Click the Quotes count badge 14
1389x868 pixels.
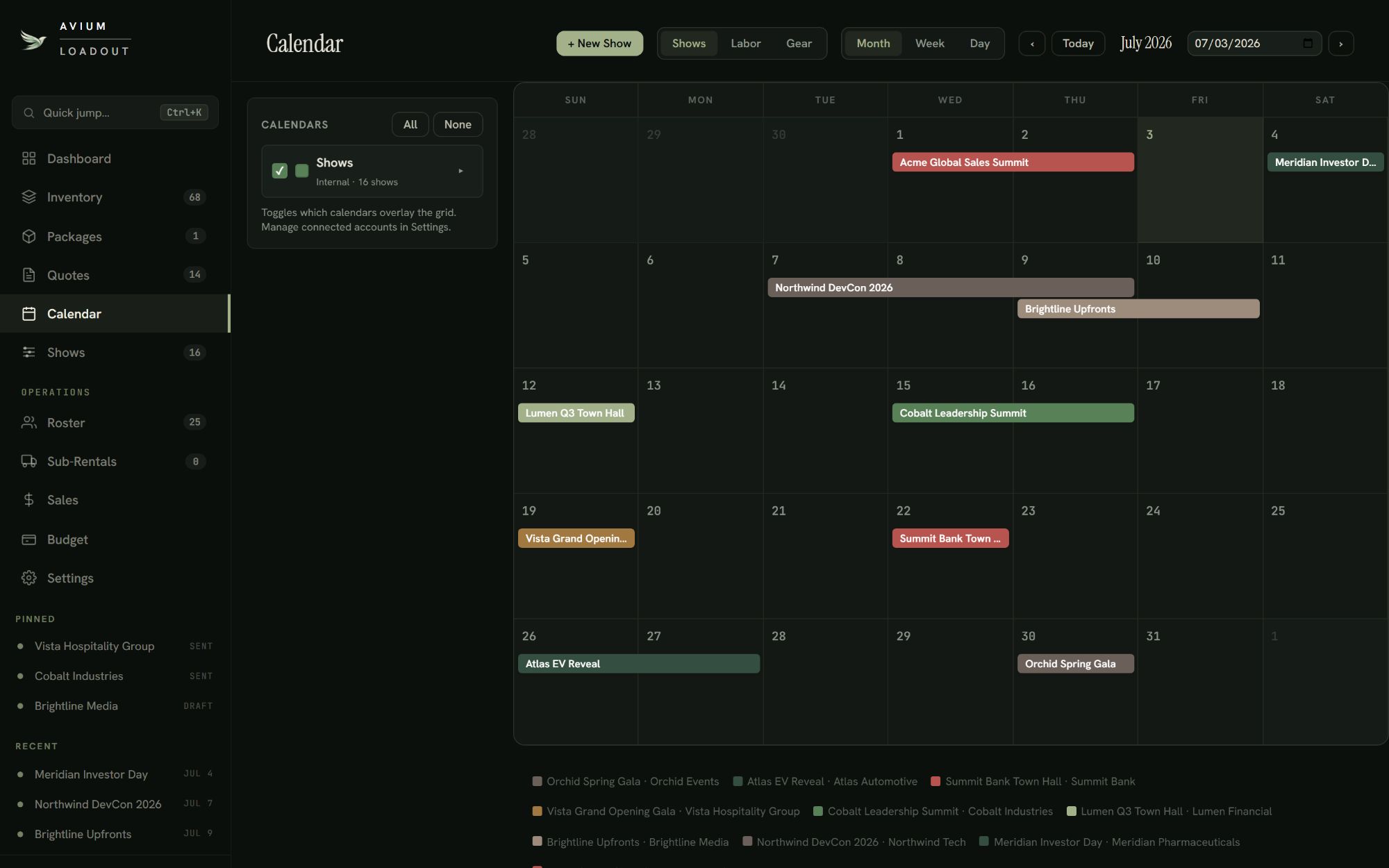click(x=194, y=274)
